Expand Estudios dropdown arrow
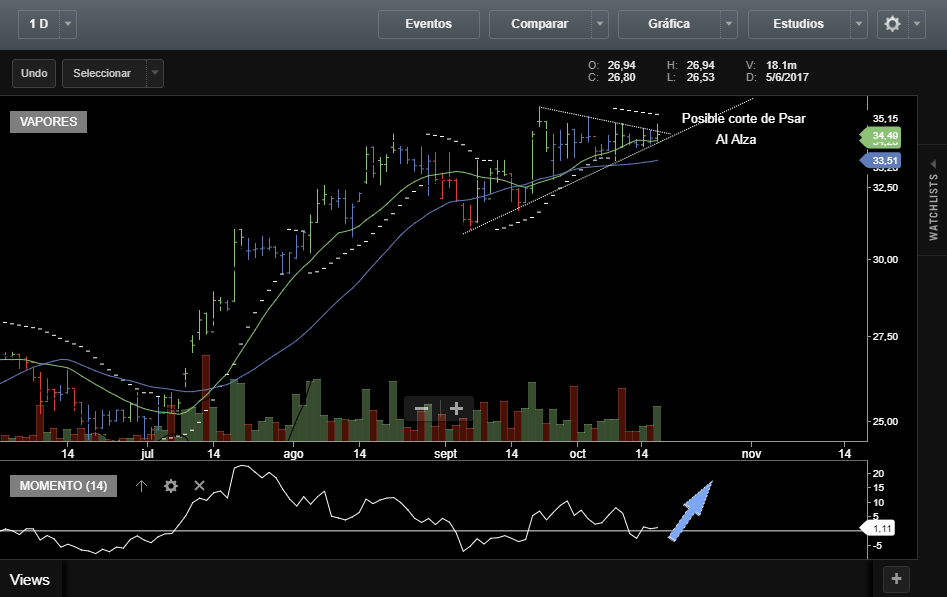Image resolution: width=947 pixels, height=597 pixels. [x=858, y=24]
